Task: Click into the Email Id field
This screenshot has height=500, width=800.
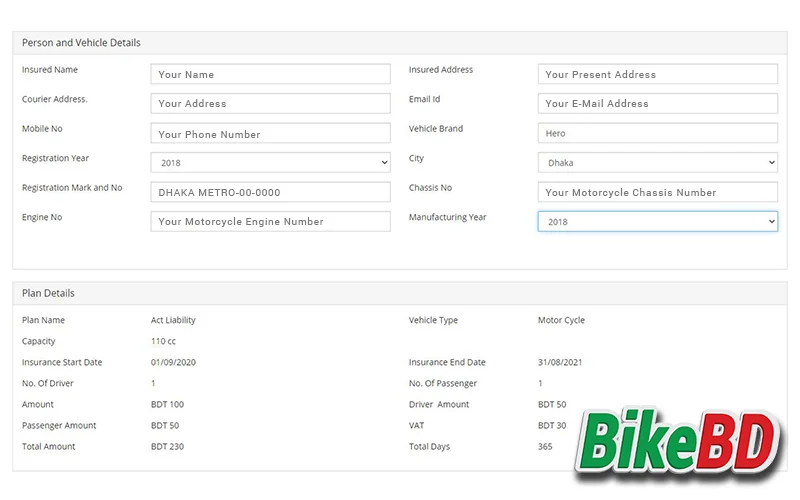Action: [x=657, y=103]
